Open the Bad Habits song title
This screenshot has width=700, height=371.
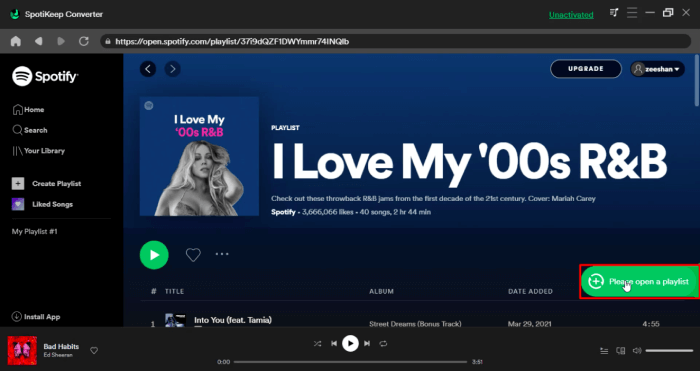point(61,346)
